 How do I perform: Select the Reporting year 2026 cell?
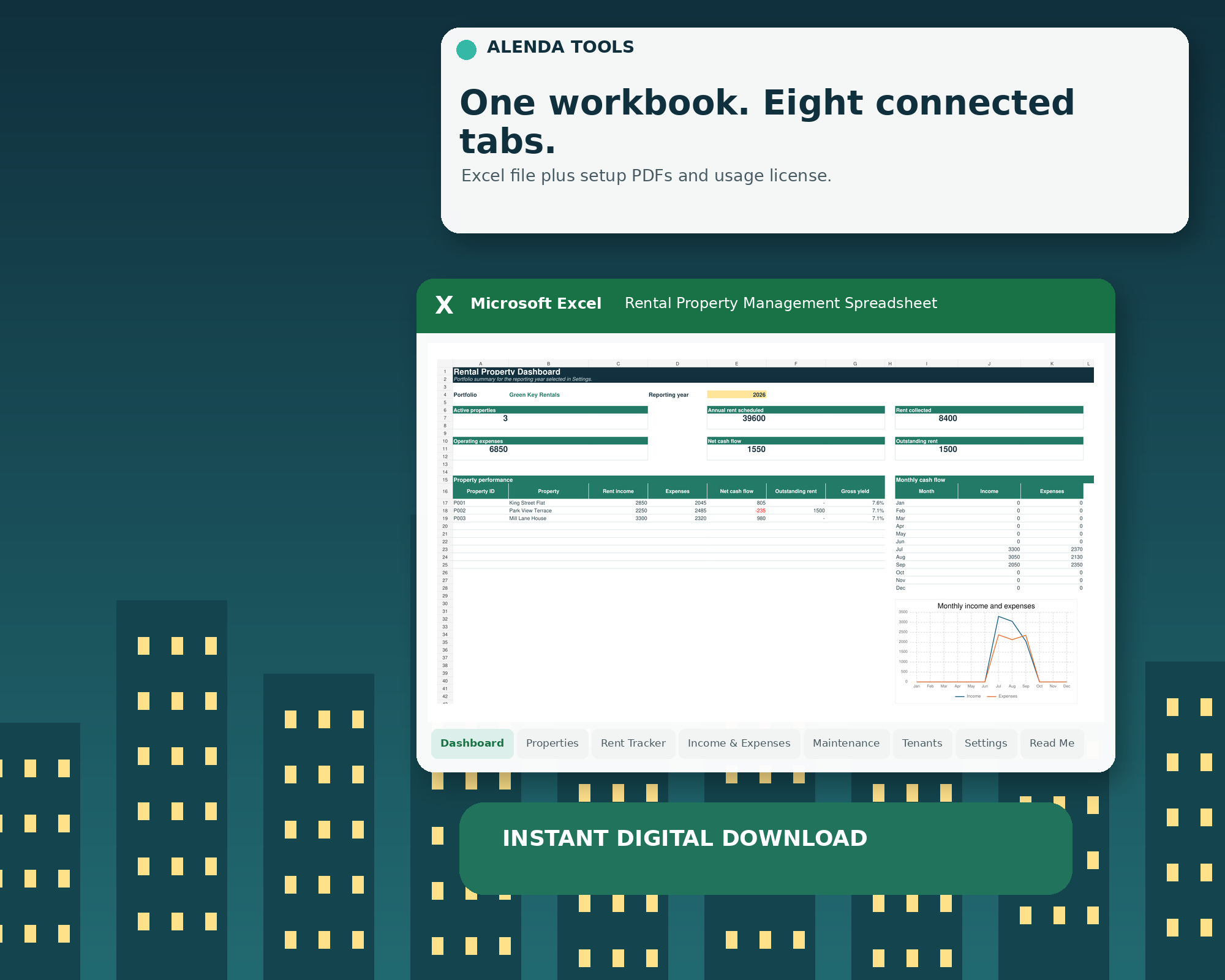pos(737,394)
